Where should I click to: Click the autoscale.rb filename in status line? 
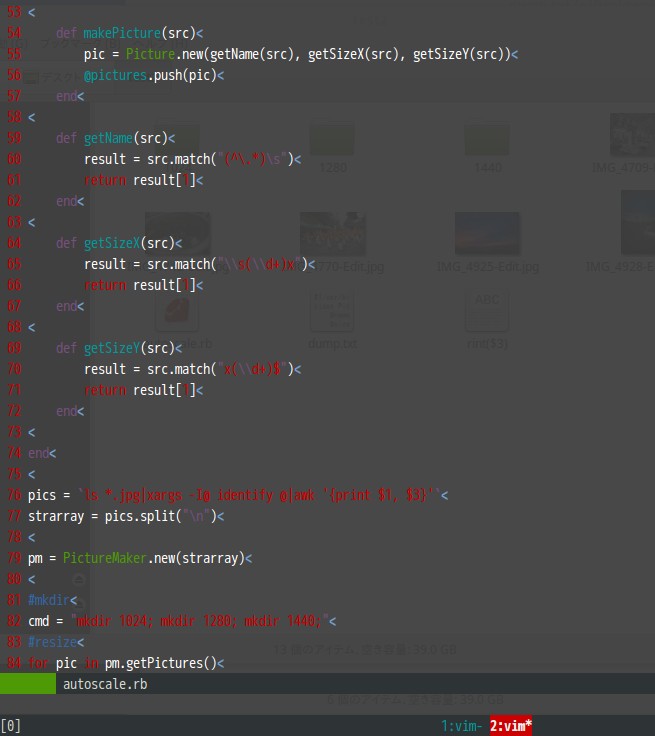pyautogui.click(x=105, y=684)
